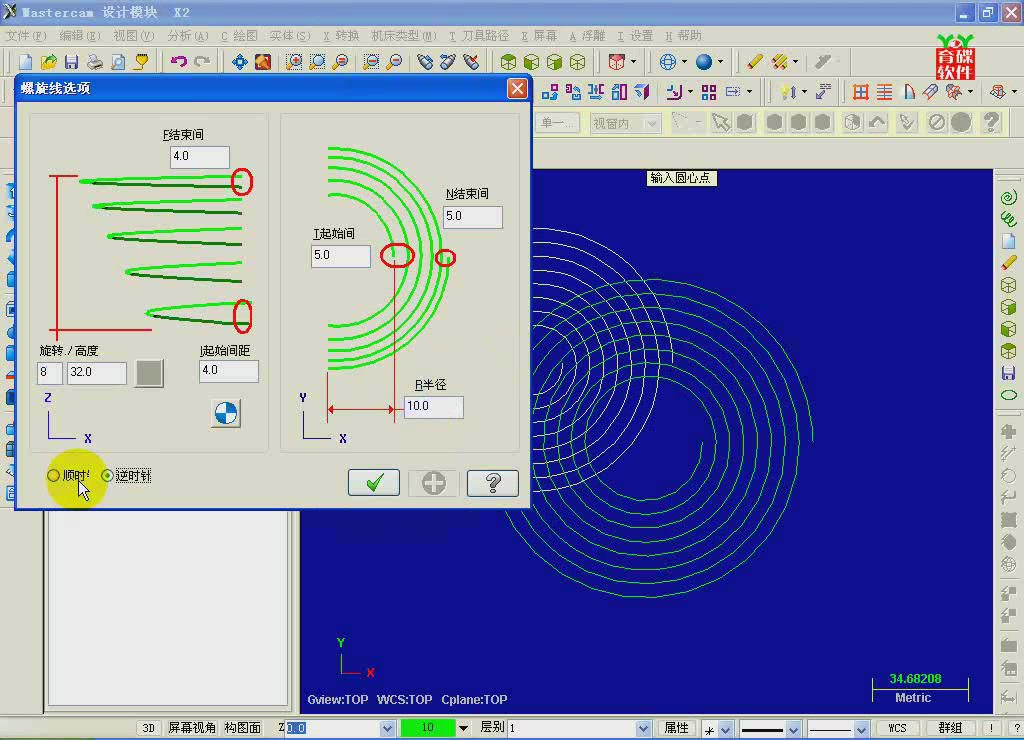Click the I起始间 input field showing 5.0
This screenshot has width=1024, height=740.
click(x=341, y=255)
